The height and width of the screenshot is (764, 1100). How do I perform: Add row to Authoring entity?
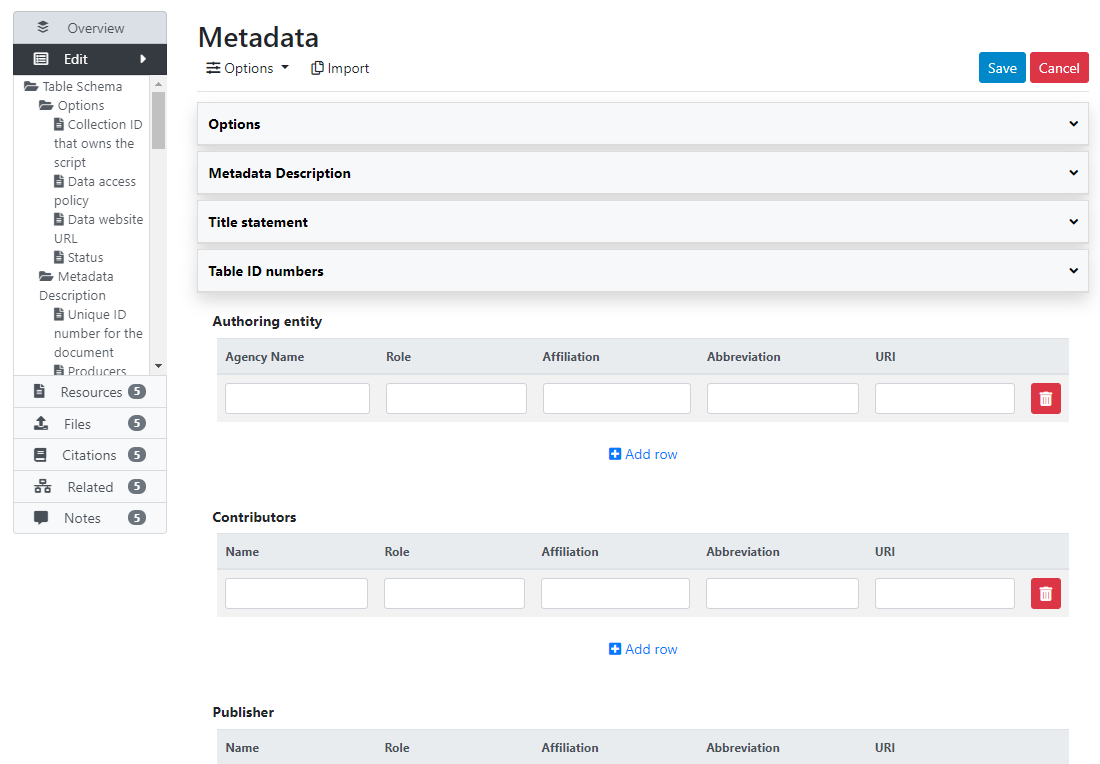pyautogui.click(x=643, y=454)
